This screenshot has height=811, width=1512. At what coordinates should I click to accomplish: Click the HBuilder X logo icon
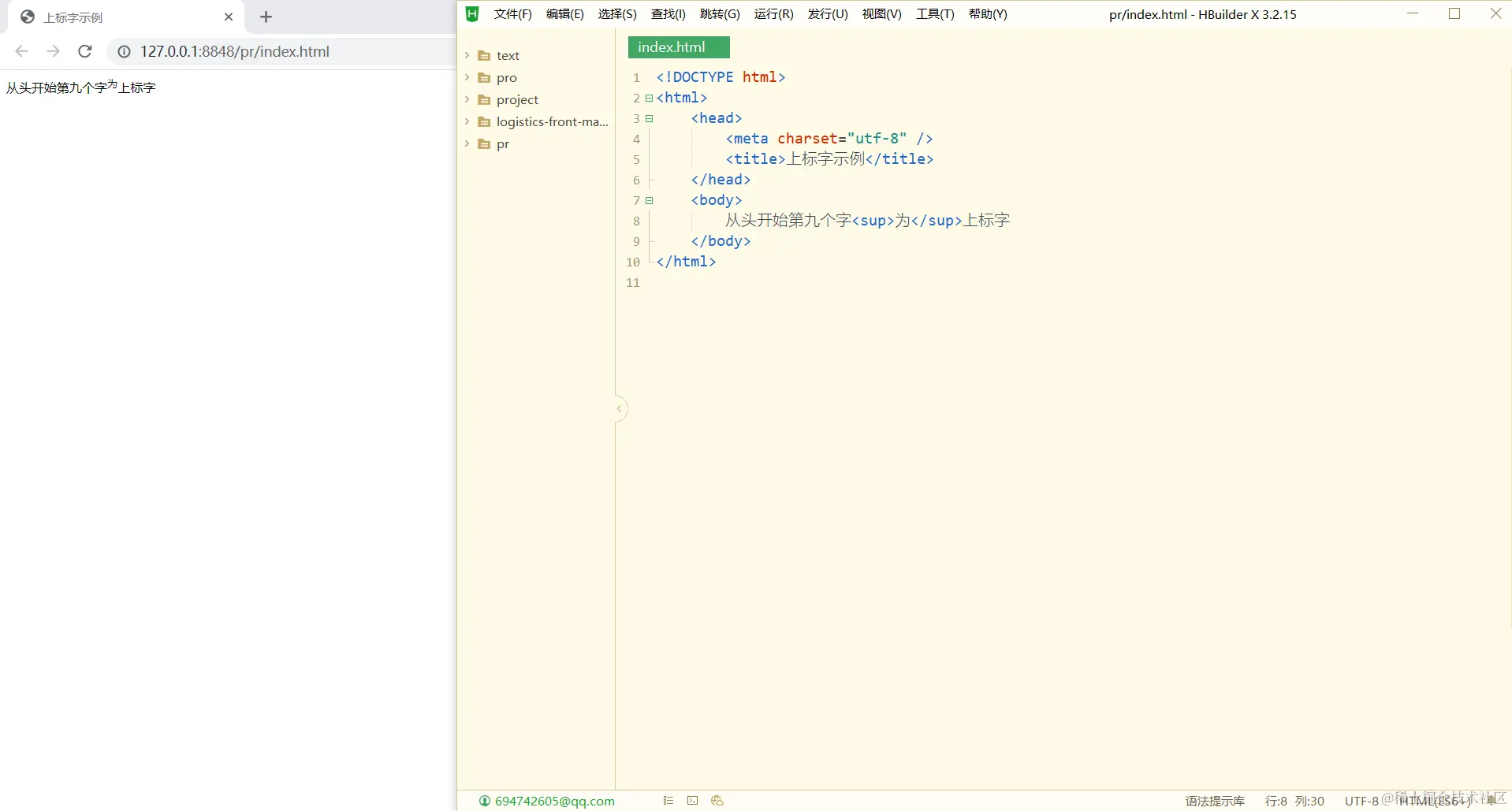pos(472,14)
